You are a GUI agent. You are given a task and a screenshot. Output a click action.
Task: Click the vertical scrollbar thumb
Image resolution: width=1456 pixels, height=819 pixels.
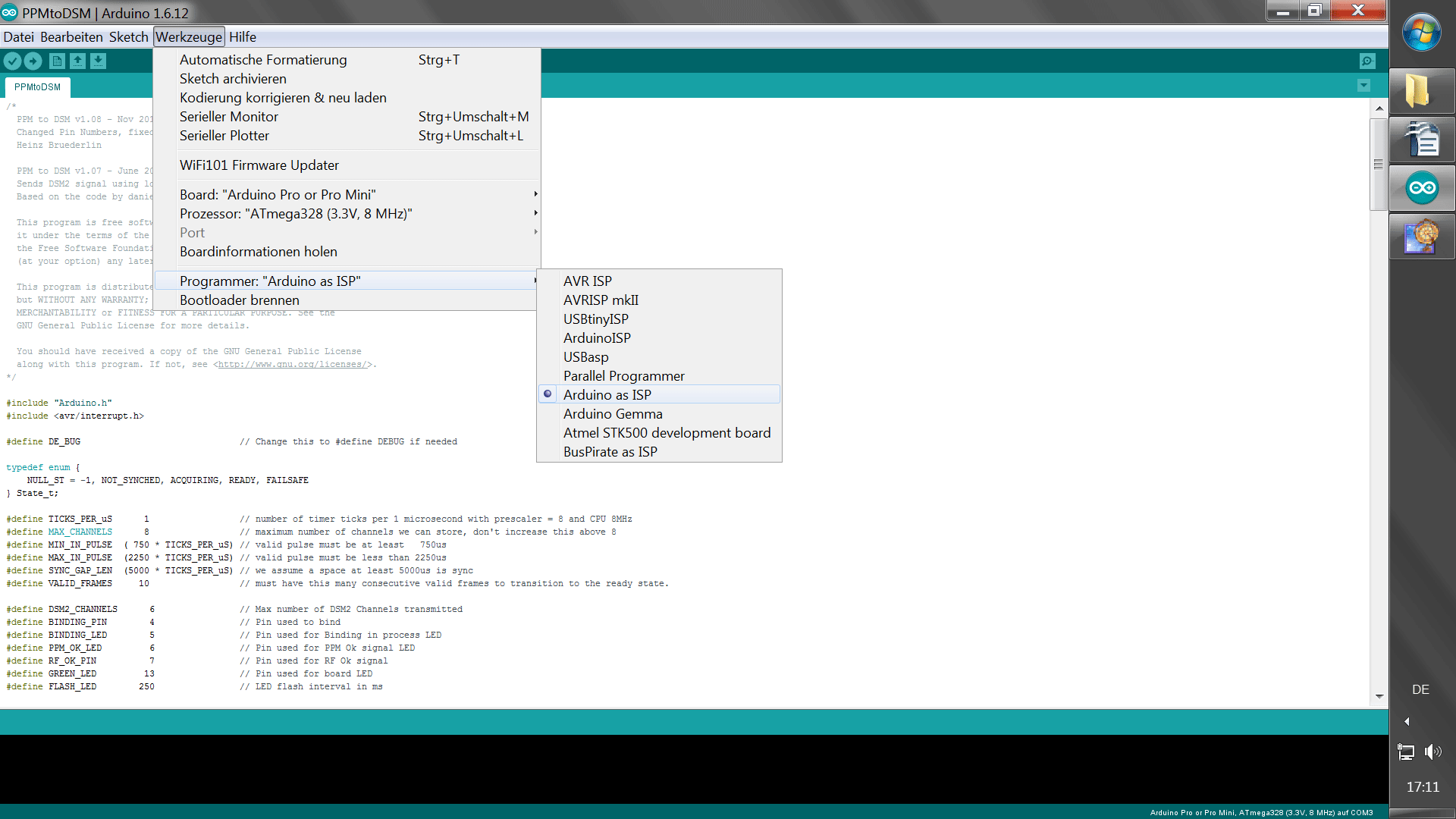(1379, 164)
